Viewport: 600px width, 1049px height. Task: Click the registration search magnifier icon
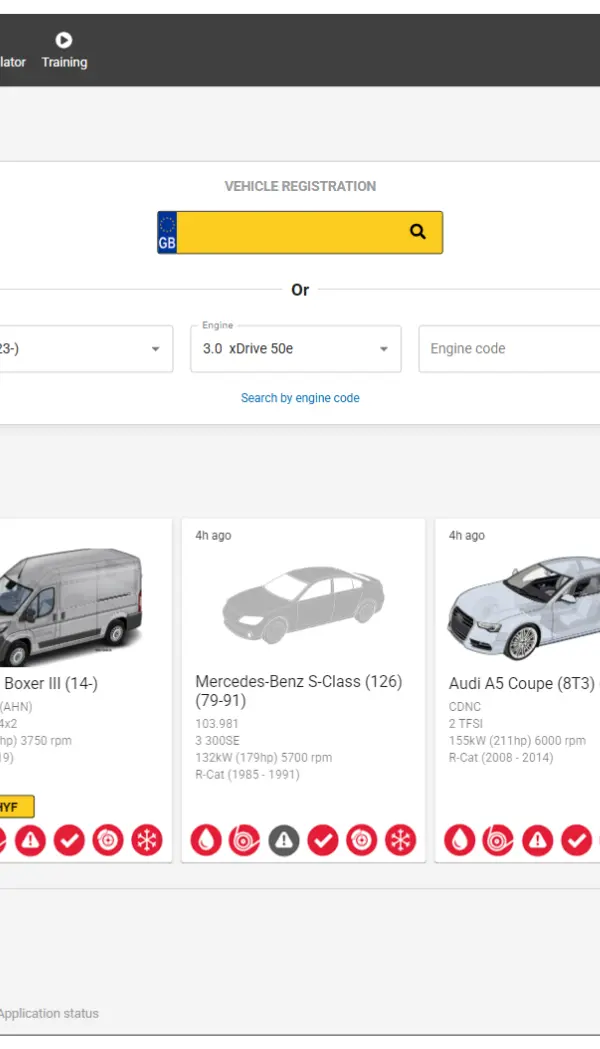tap(417, 231)
